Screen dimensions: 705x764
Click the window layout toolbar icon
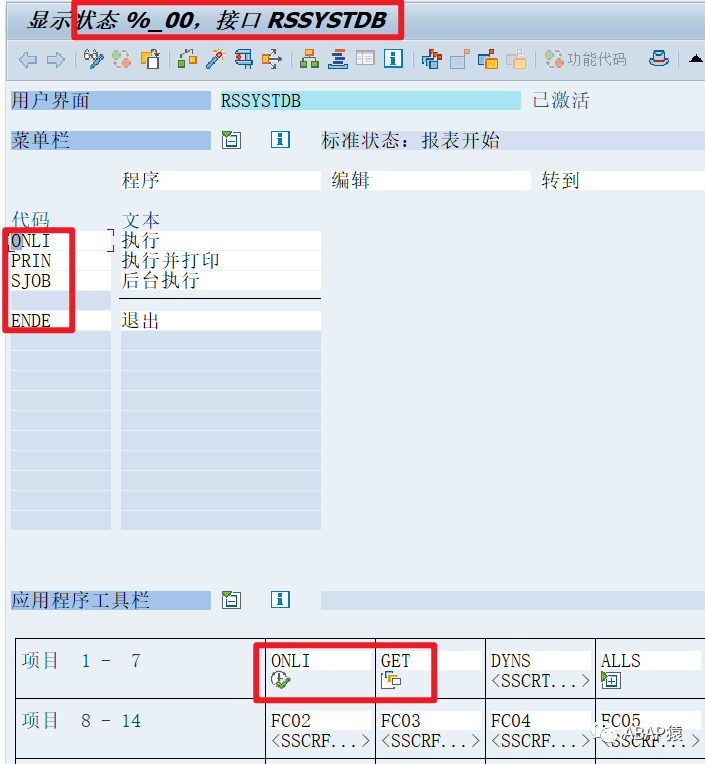365,59
